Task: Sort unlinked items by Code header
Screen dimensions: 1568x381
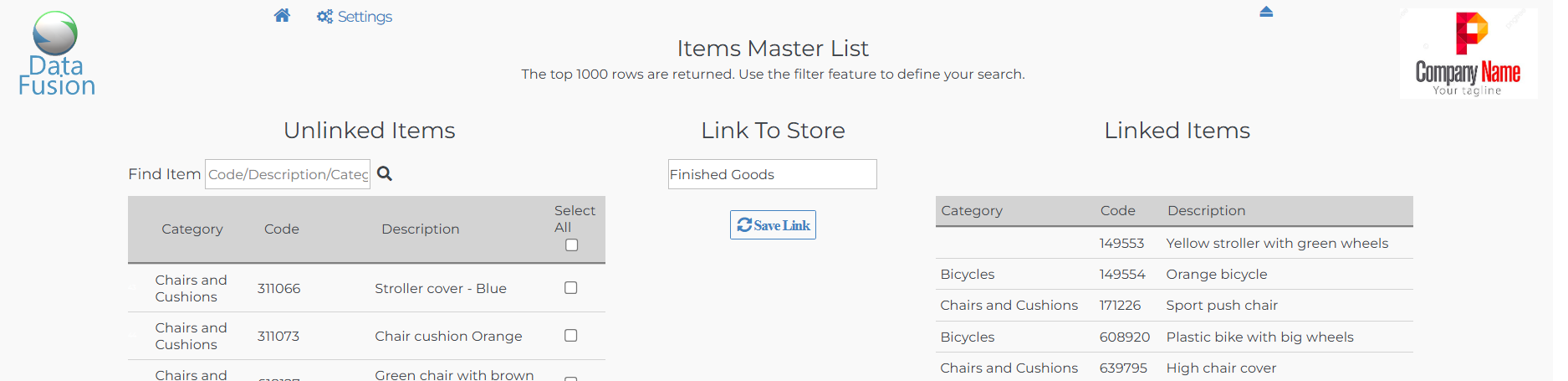Action: pos(282,229)
